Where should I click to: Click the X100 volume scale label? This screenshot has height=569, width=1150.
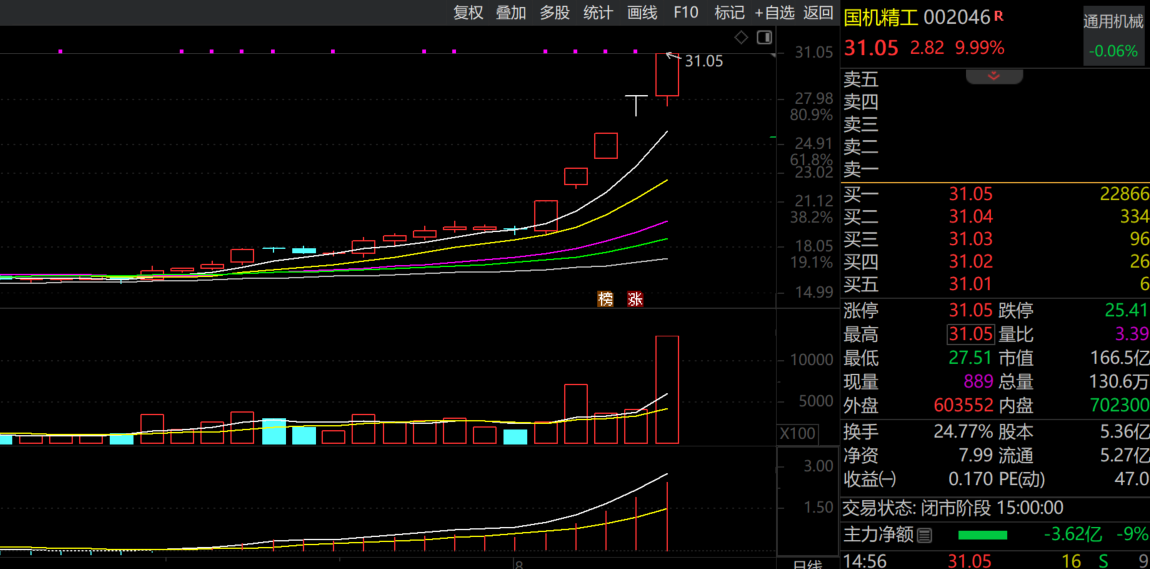point(797,434)
